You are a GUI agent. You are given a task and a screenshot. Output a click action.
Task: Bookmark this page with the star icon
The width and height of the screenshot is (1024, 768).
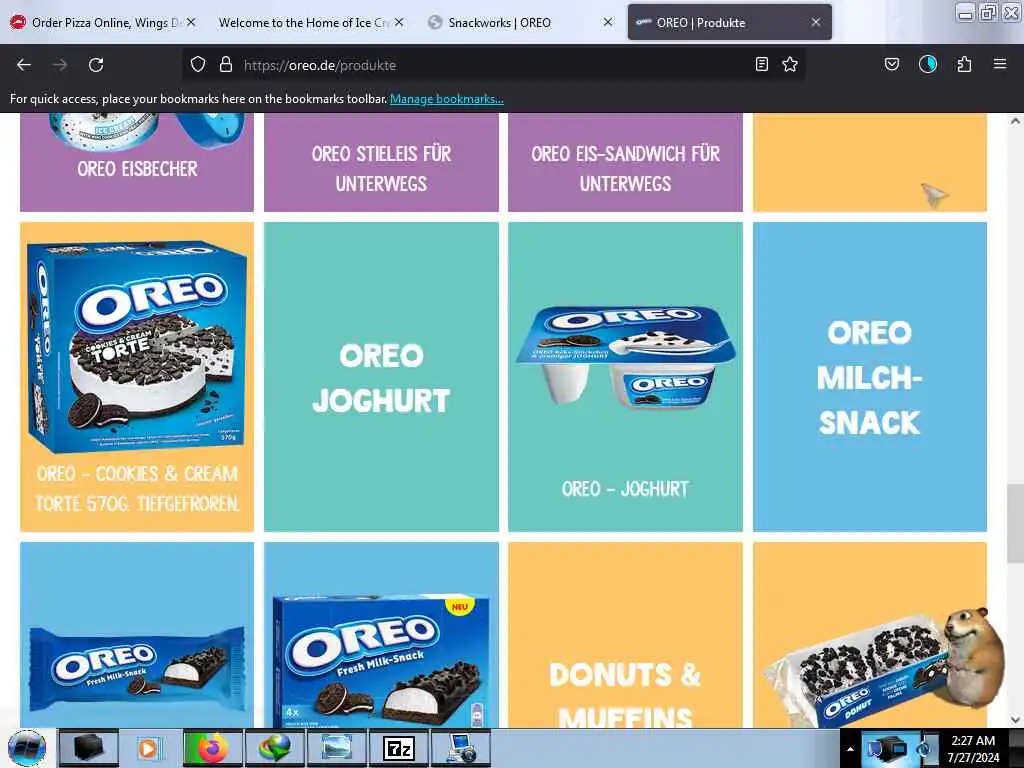[x=790, y=64]
